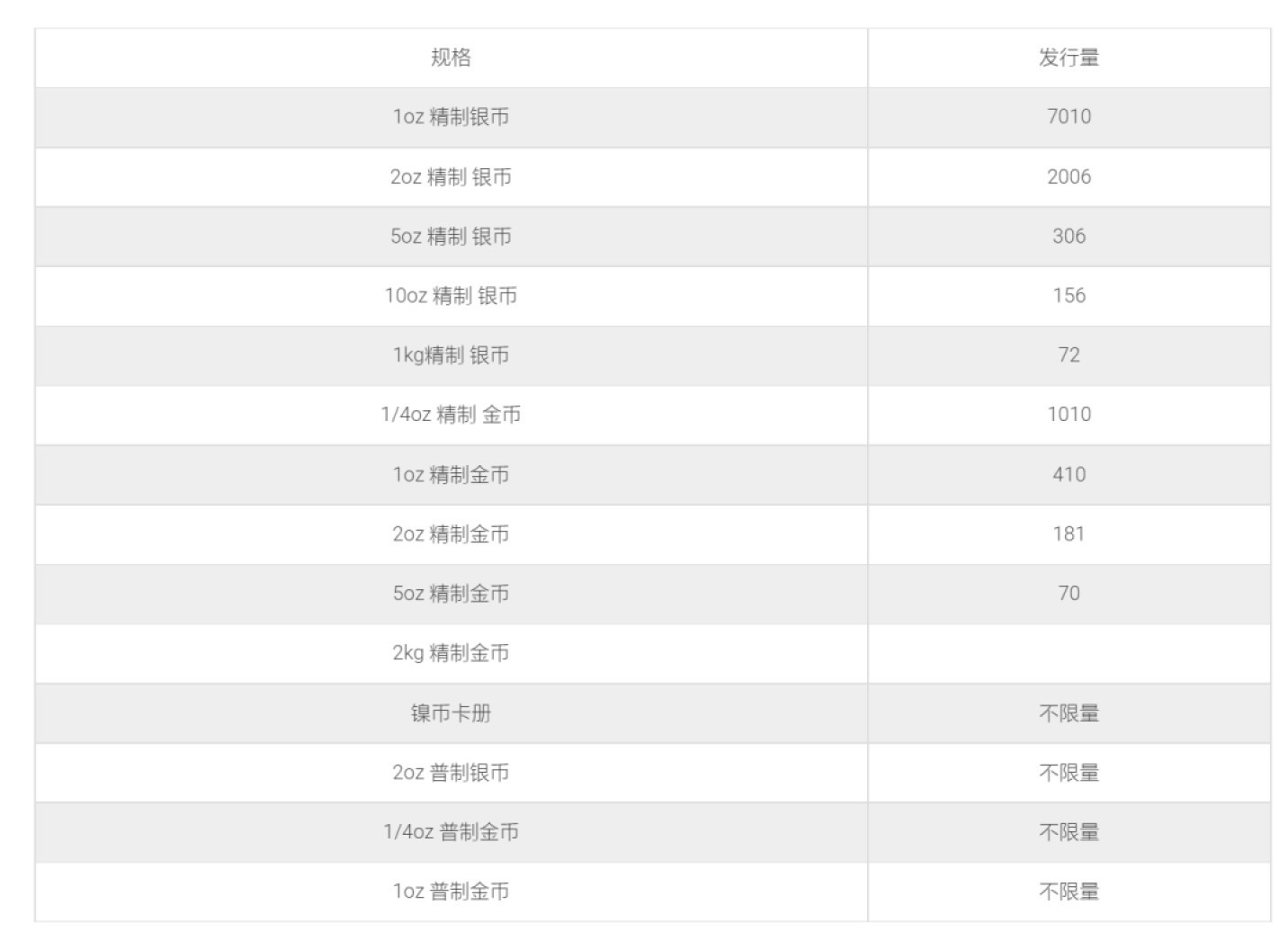Viewport: 1288px width, 941px height.
Task: Click the value 2006 in the table
Action: [1069, 176]
